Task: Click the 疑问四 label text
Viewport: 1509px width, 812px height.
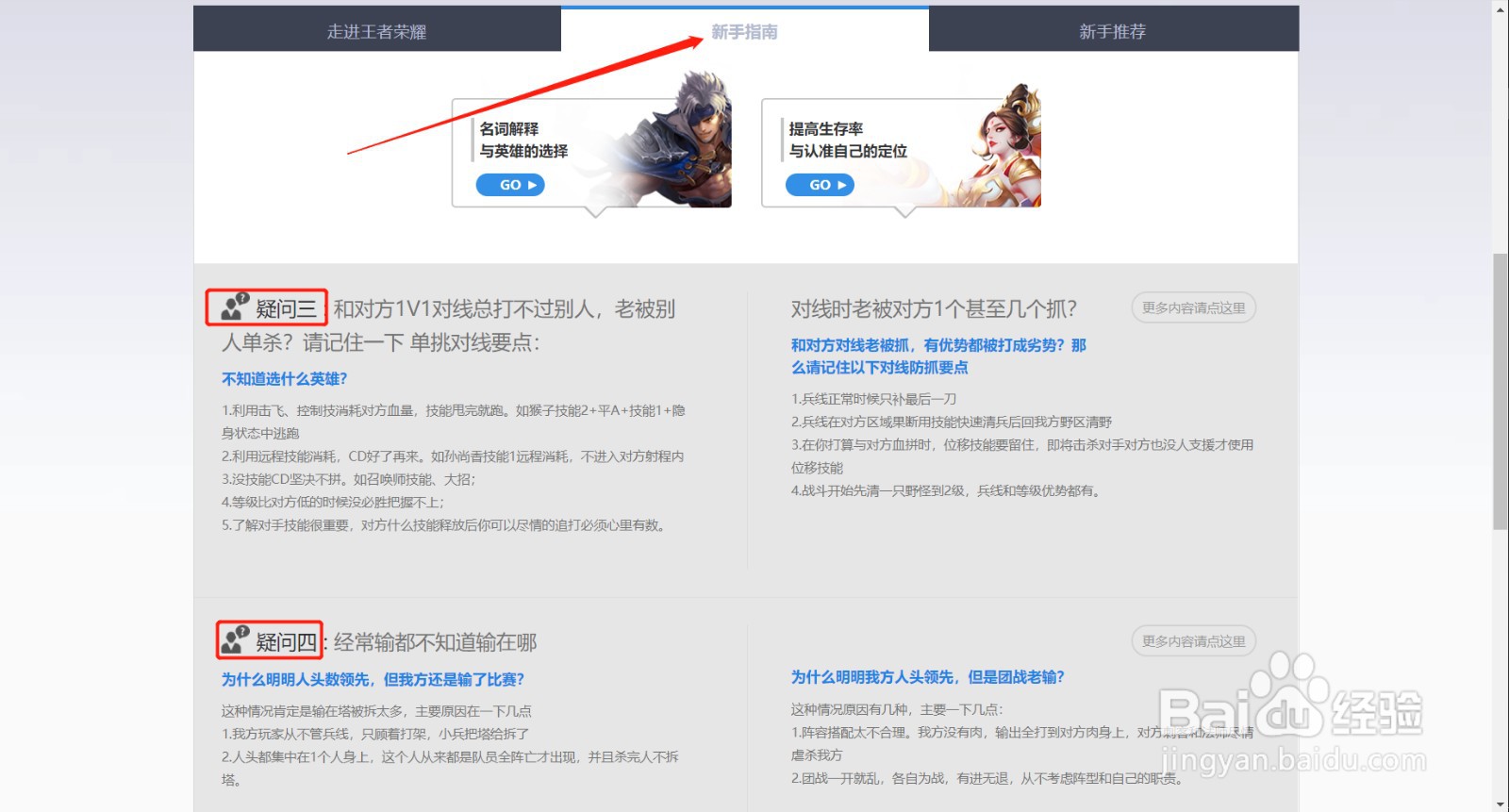Action: tap(286, 642)
